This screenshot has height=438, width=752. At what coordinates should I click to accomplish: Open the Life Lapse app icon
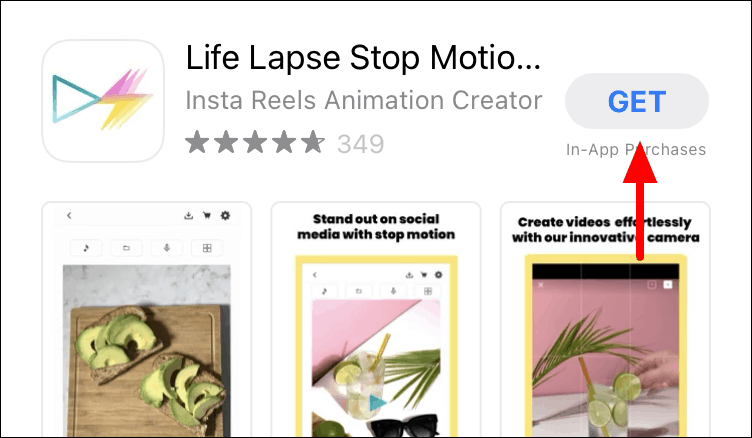[x=103, y=101]
